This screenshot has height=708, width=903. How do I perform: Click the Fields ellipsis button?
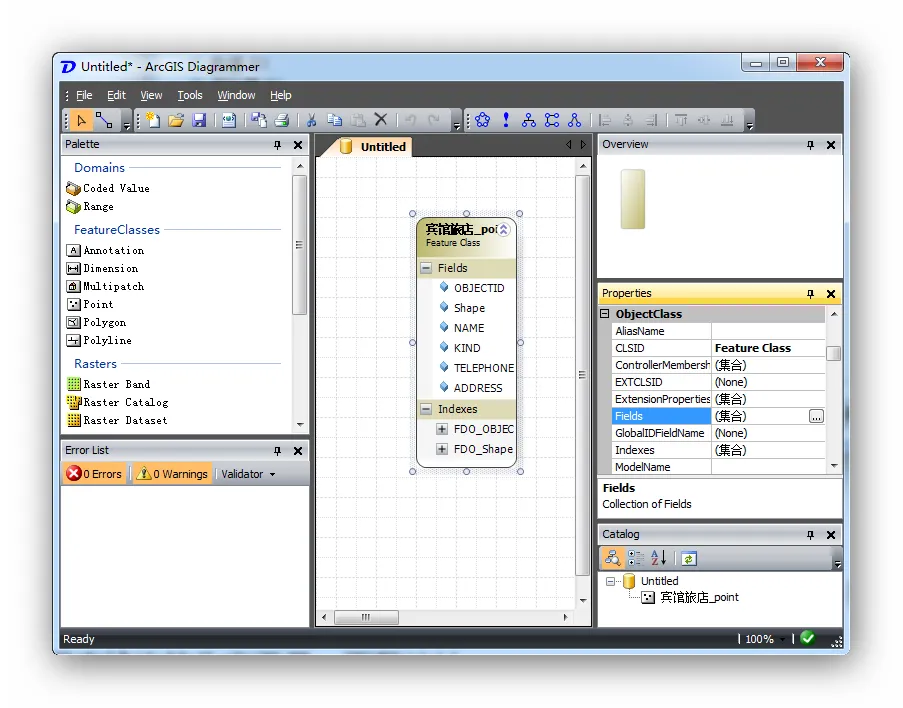pyautogui.click(x=816, y=417)
